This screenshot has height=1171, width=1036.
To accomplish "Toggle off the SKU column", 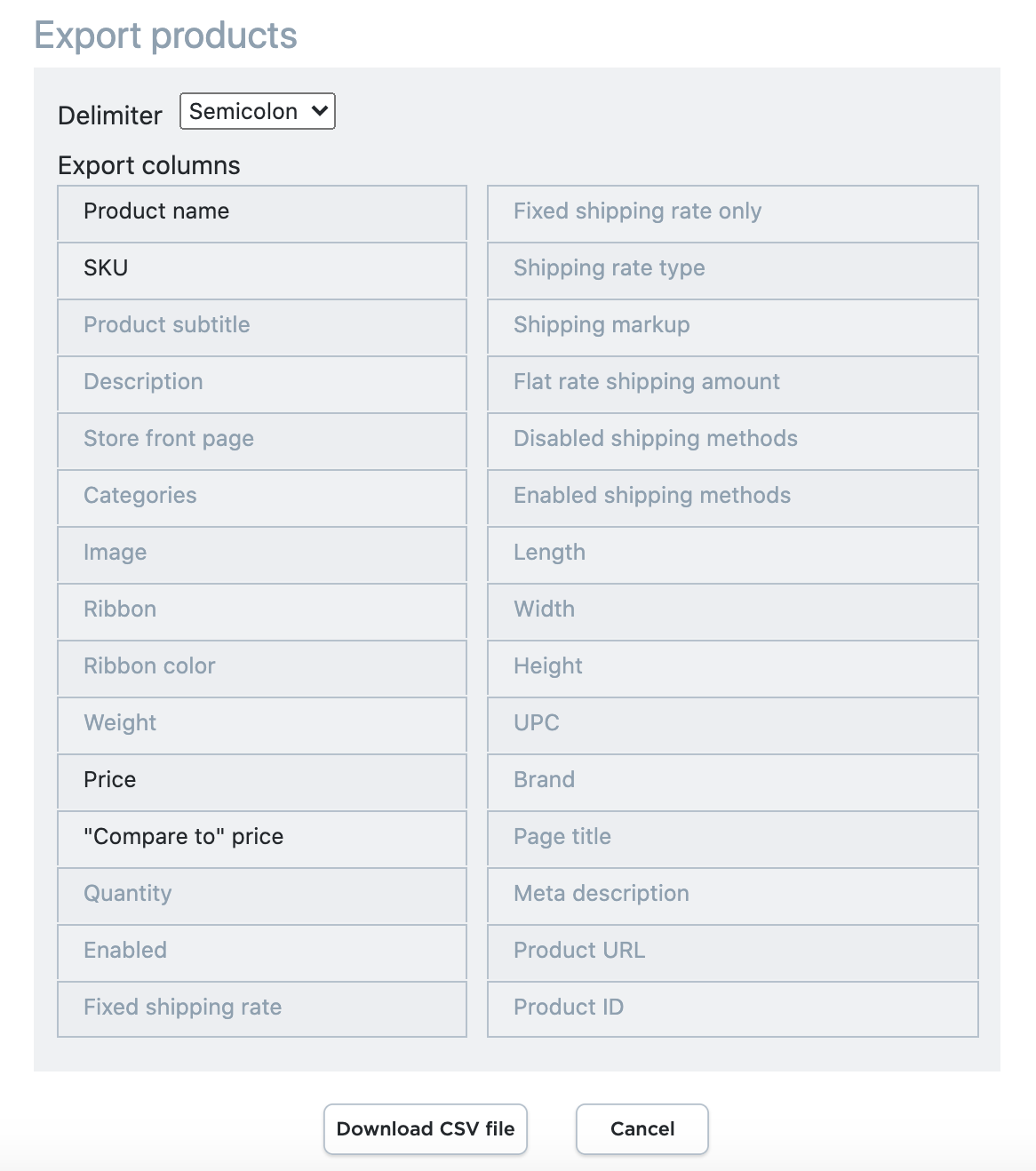I will (262, 269).
